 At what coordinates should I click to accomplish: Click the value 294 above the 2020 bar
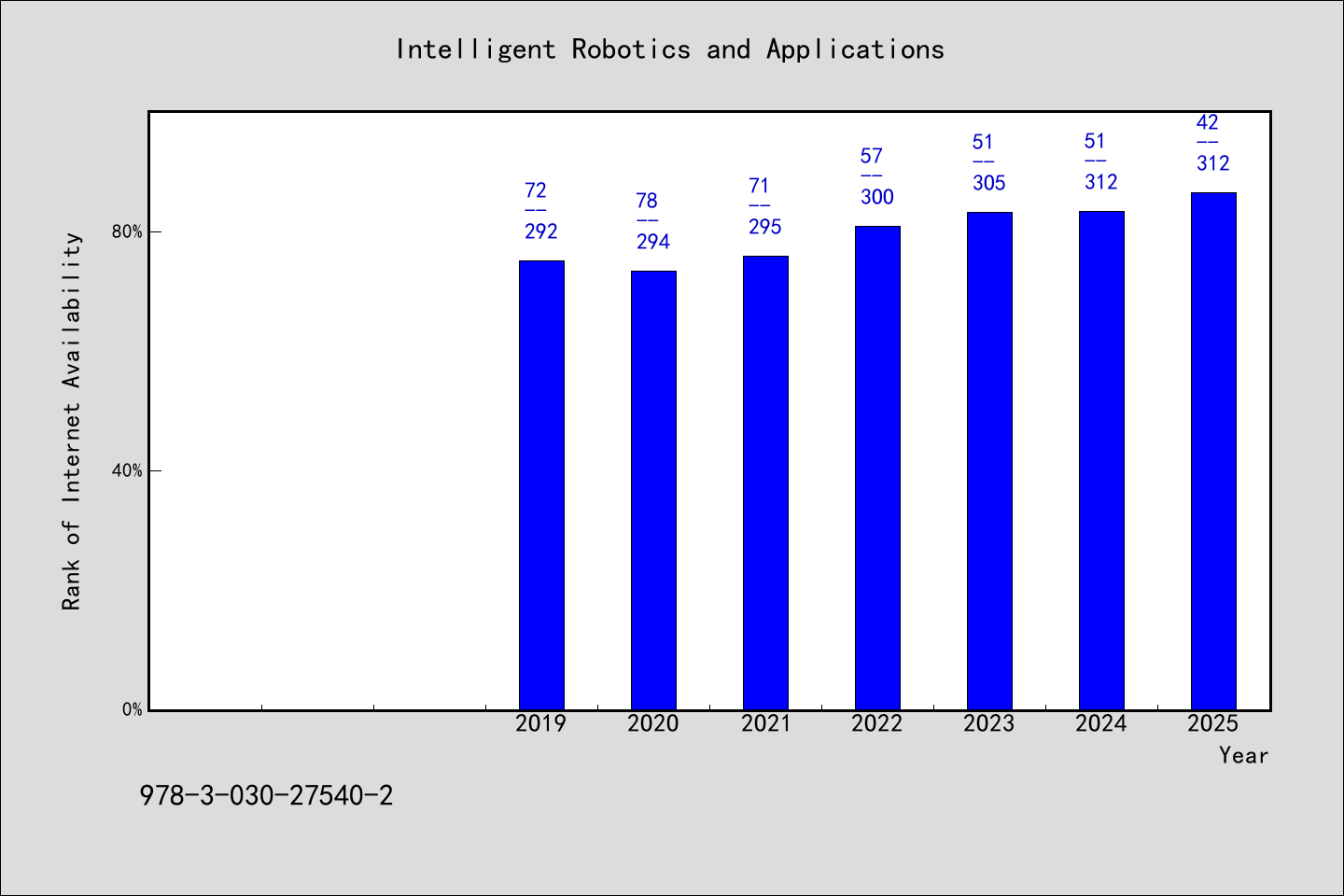[653, 242]
